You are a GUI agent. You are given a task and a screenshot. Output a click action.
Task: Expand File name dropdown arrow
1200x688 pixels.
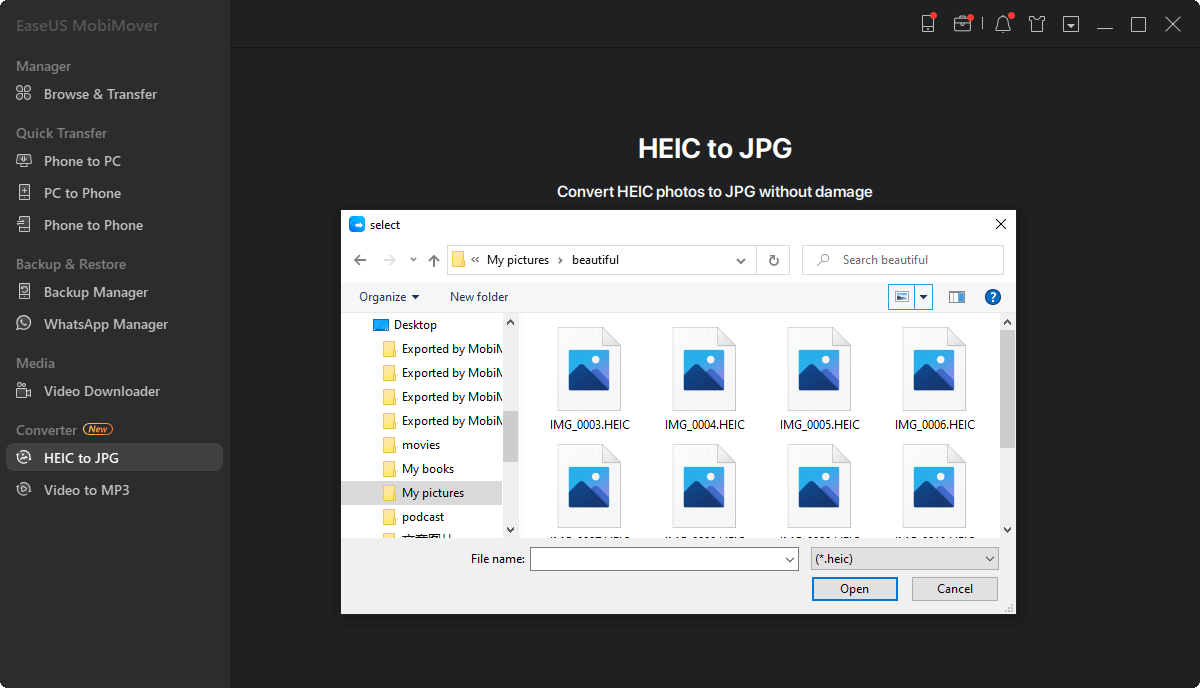[x=790, y=559]
